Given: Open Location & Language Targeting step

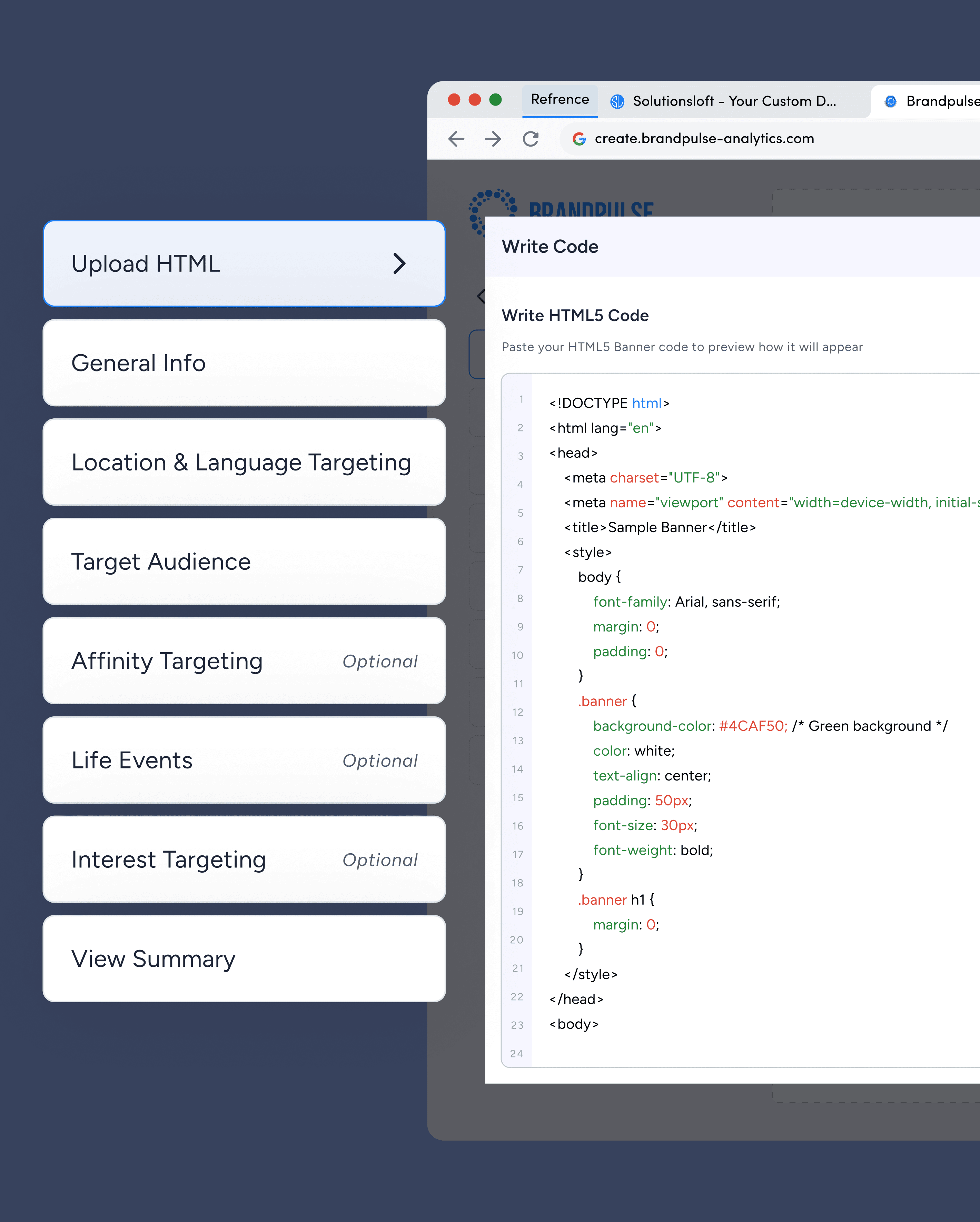Looking at the screenshot, I should 244,462.
